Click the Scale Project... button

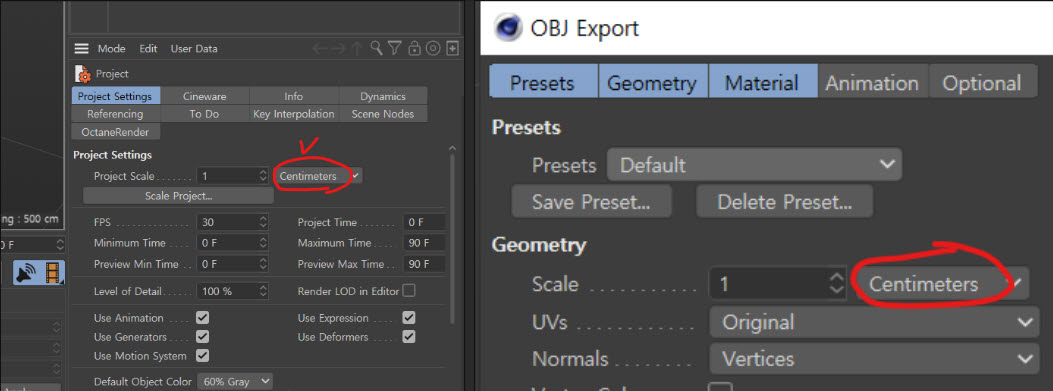click(179, 196)
